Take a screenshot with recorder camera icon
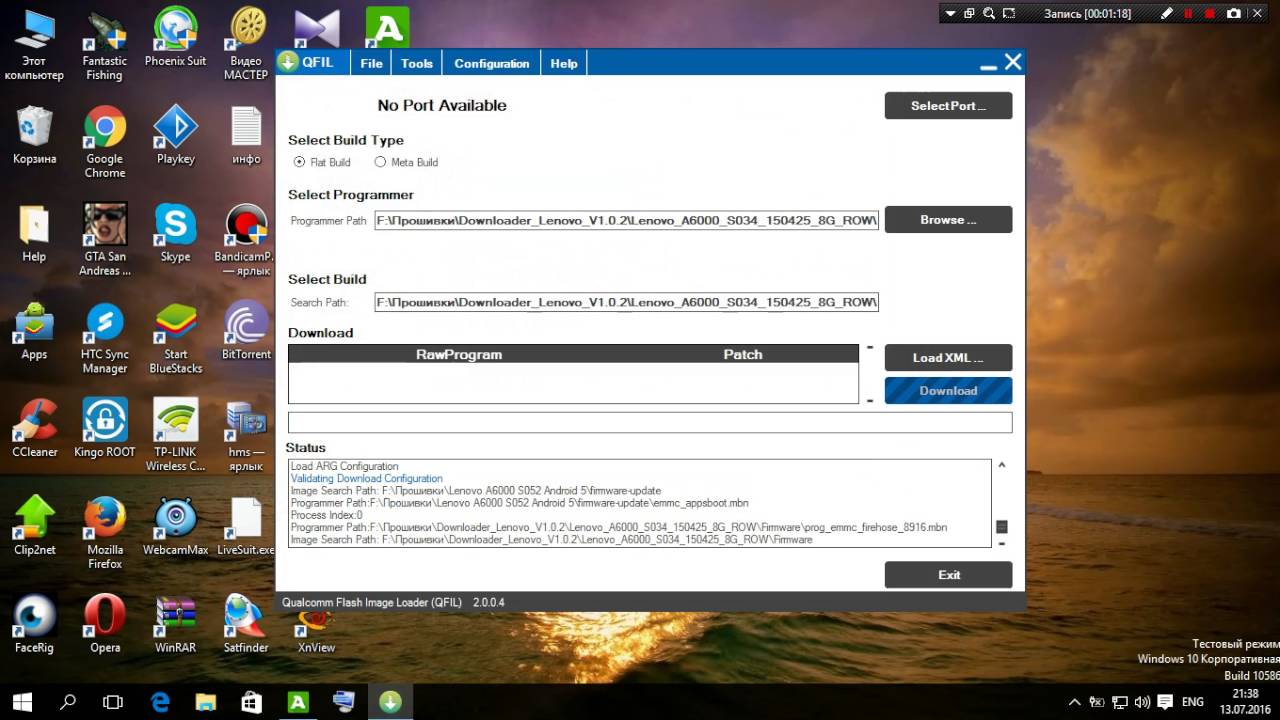1280x720 pixels. point(1234,14)
